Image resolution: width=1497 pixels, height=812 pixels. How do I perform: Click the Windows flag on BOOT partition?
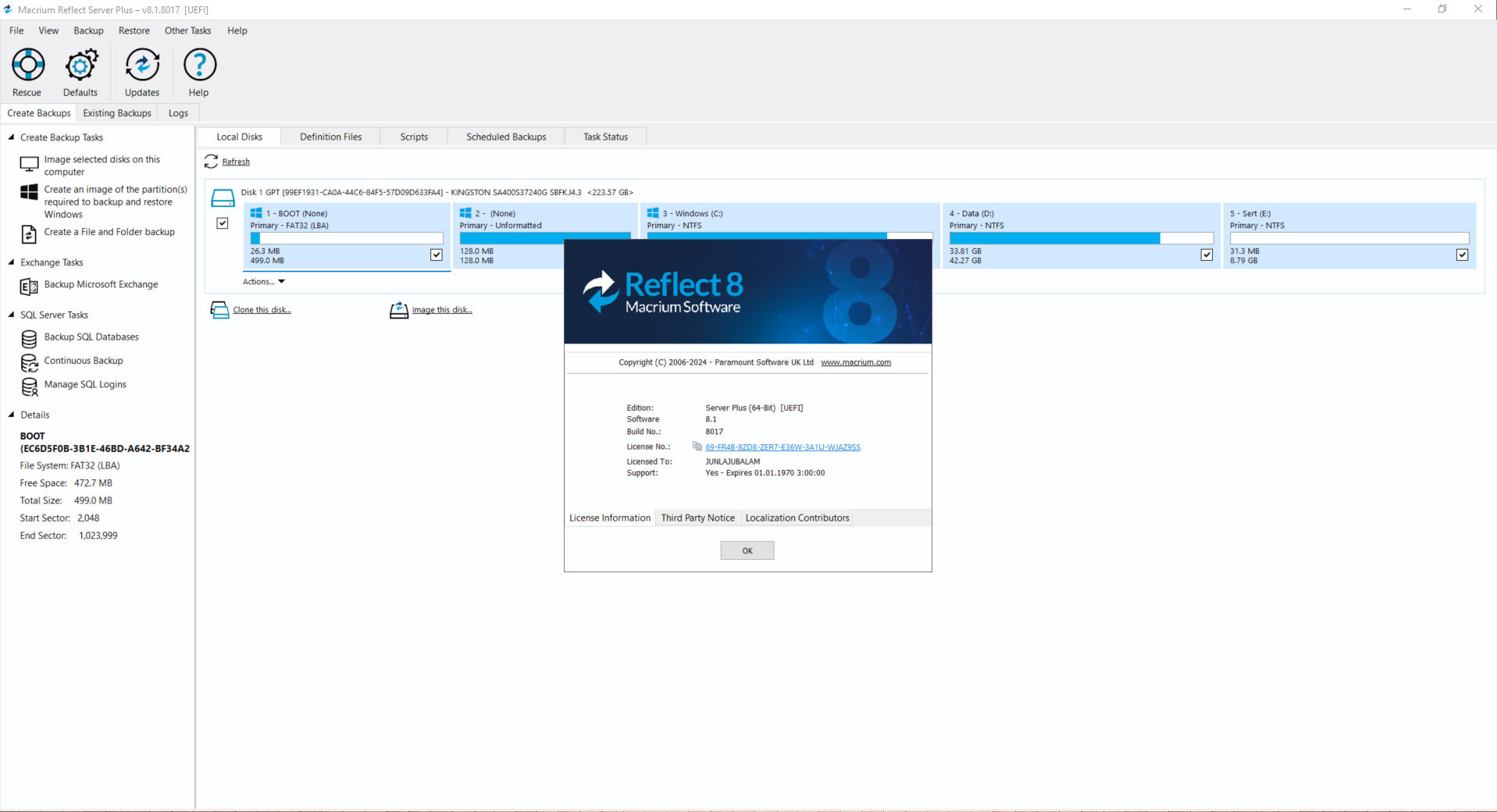coord(256,213)
